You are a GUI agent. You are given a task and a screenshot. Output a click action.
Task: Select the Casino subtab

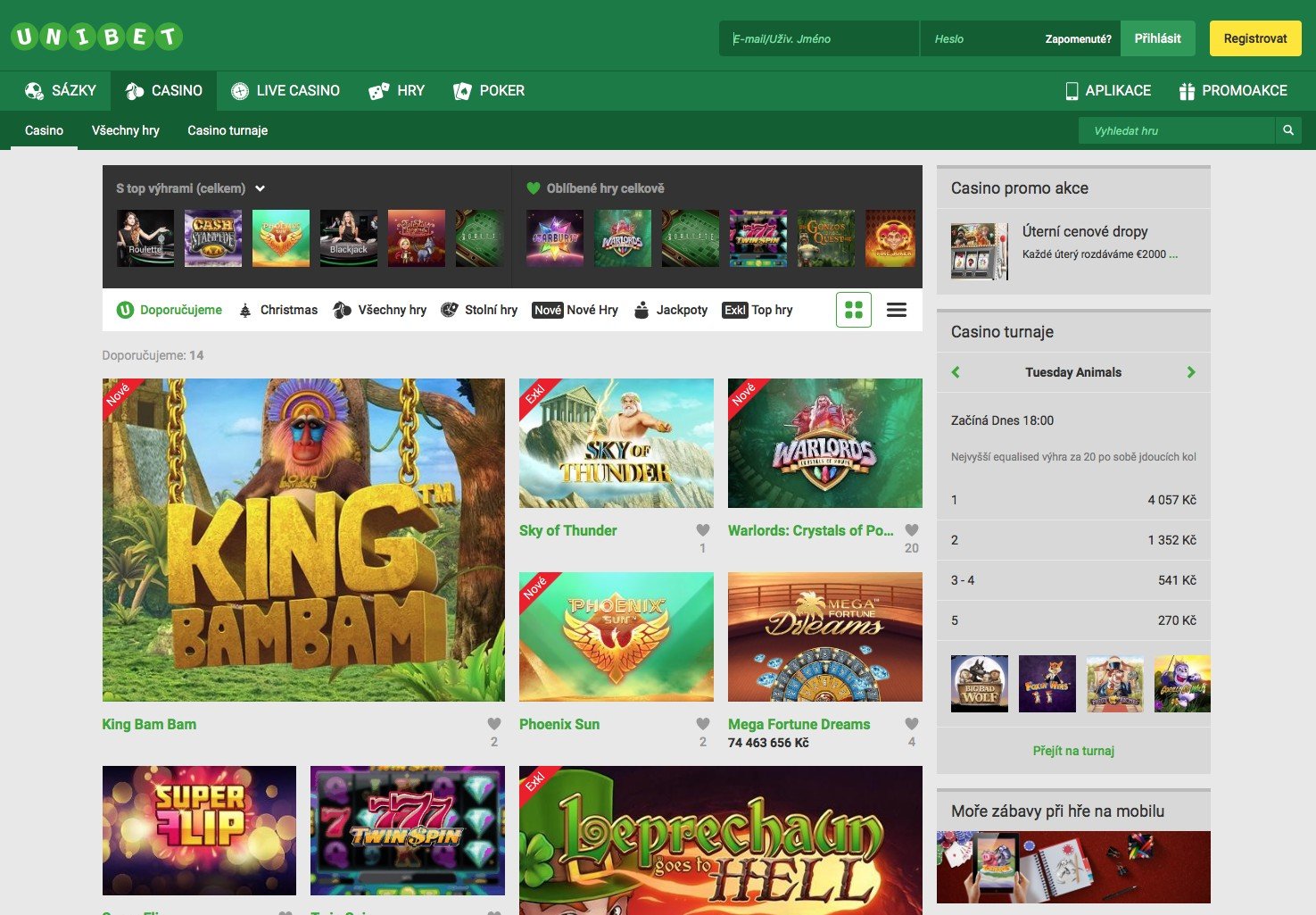point(44,130)
